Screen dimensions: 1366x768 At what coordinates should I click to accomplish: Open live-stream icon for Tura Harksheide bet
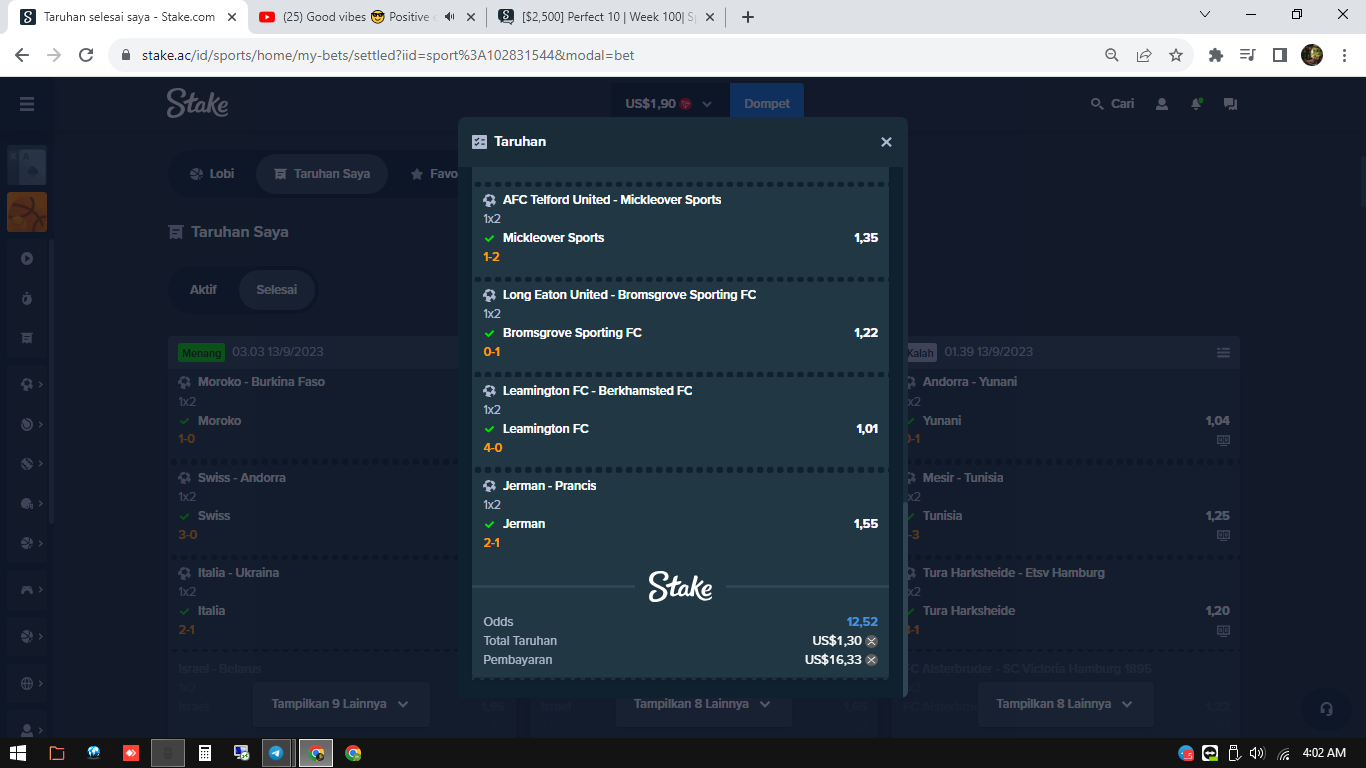tap(1223, 631)
